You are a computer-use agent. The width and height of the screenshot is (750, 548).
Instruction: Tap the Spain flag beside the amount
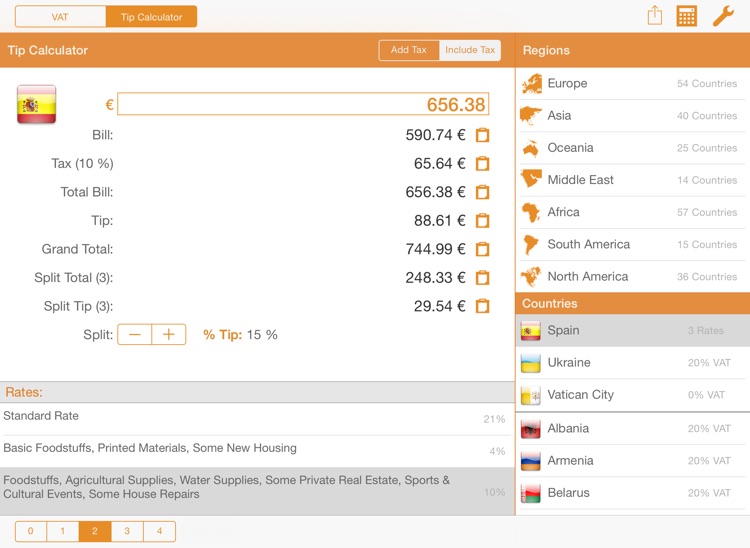(36, 104)
